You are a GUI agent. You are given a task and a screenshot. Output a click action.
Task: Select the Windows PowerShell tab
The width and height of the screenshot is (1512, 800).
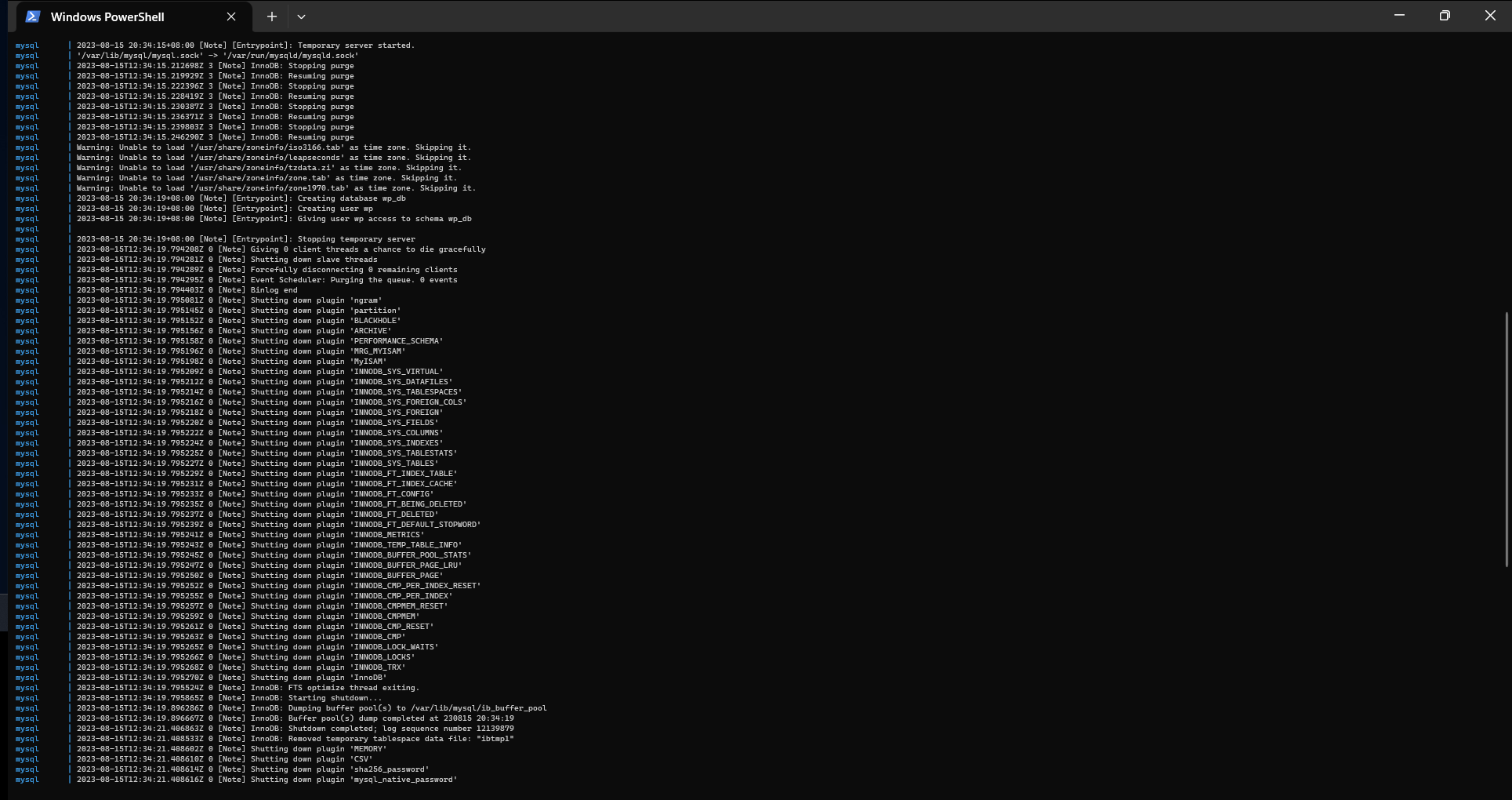click(x=134, y=16)
